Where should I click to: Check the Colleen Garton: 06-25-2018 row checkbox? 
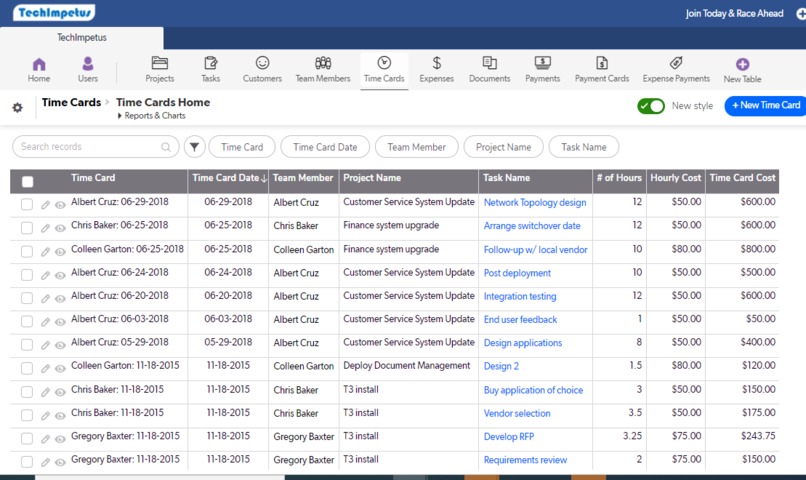(27, 251)
